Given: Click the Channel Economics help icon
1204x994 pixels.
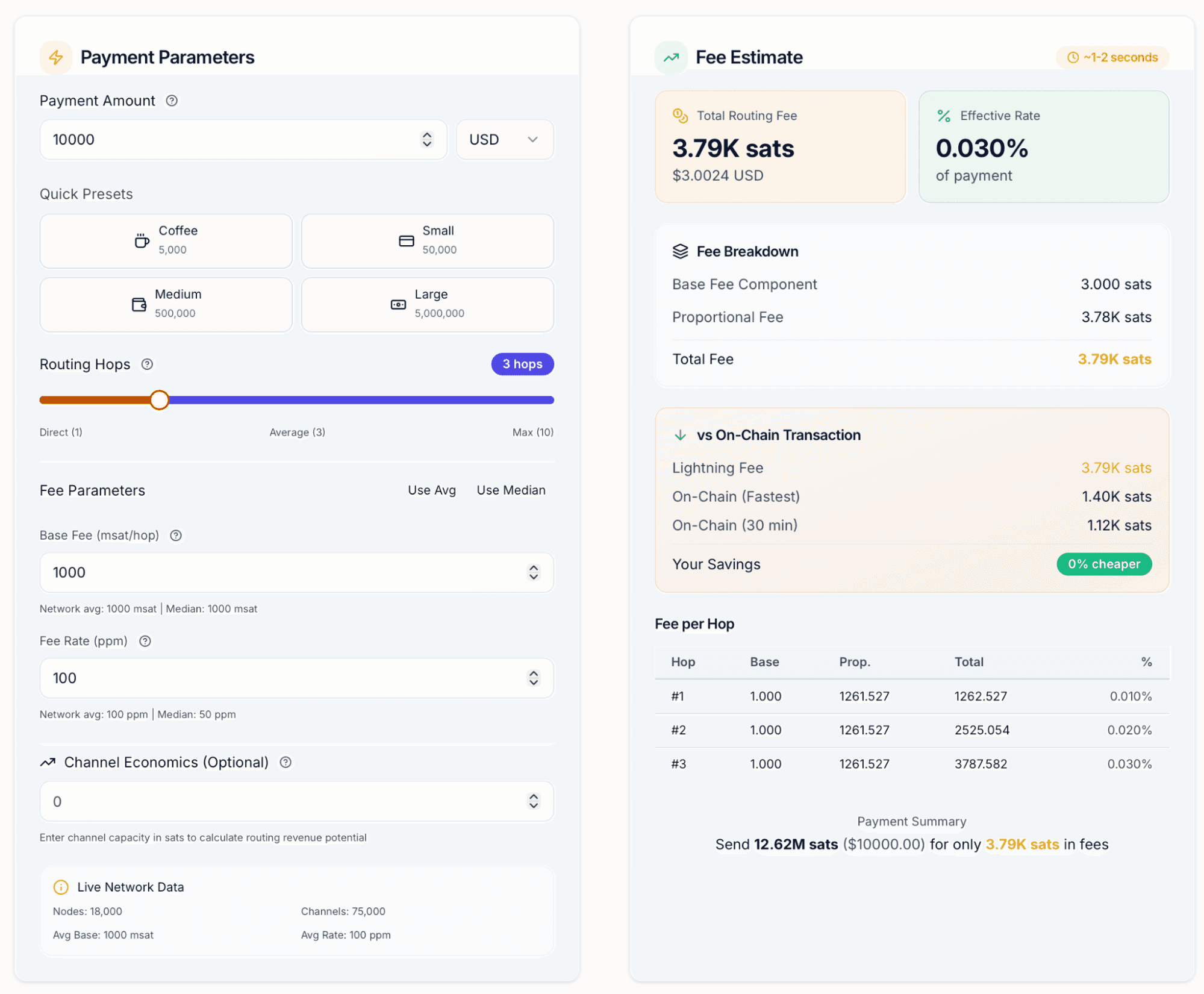Looking at the screenshot, I should tap(285, 763).
